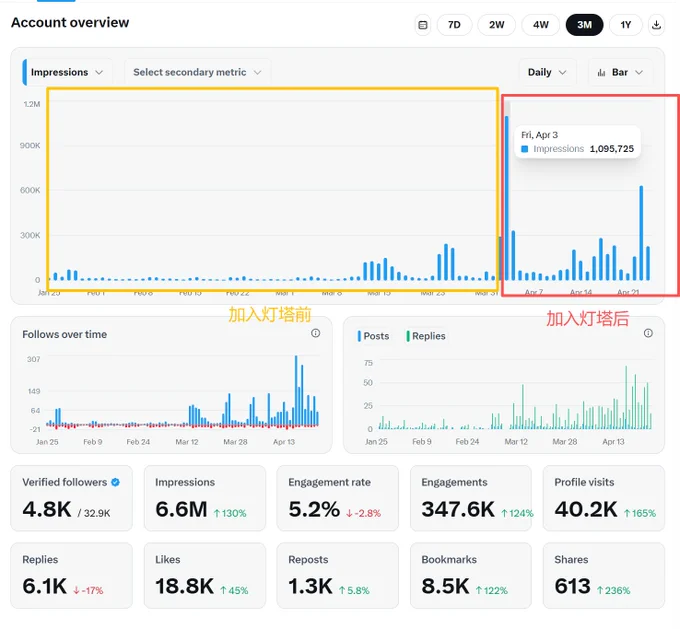Show info for Follows over time

point(315,333)
